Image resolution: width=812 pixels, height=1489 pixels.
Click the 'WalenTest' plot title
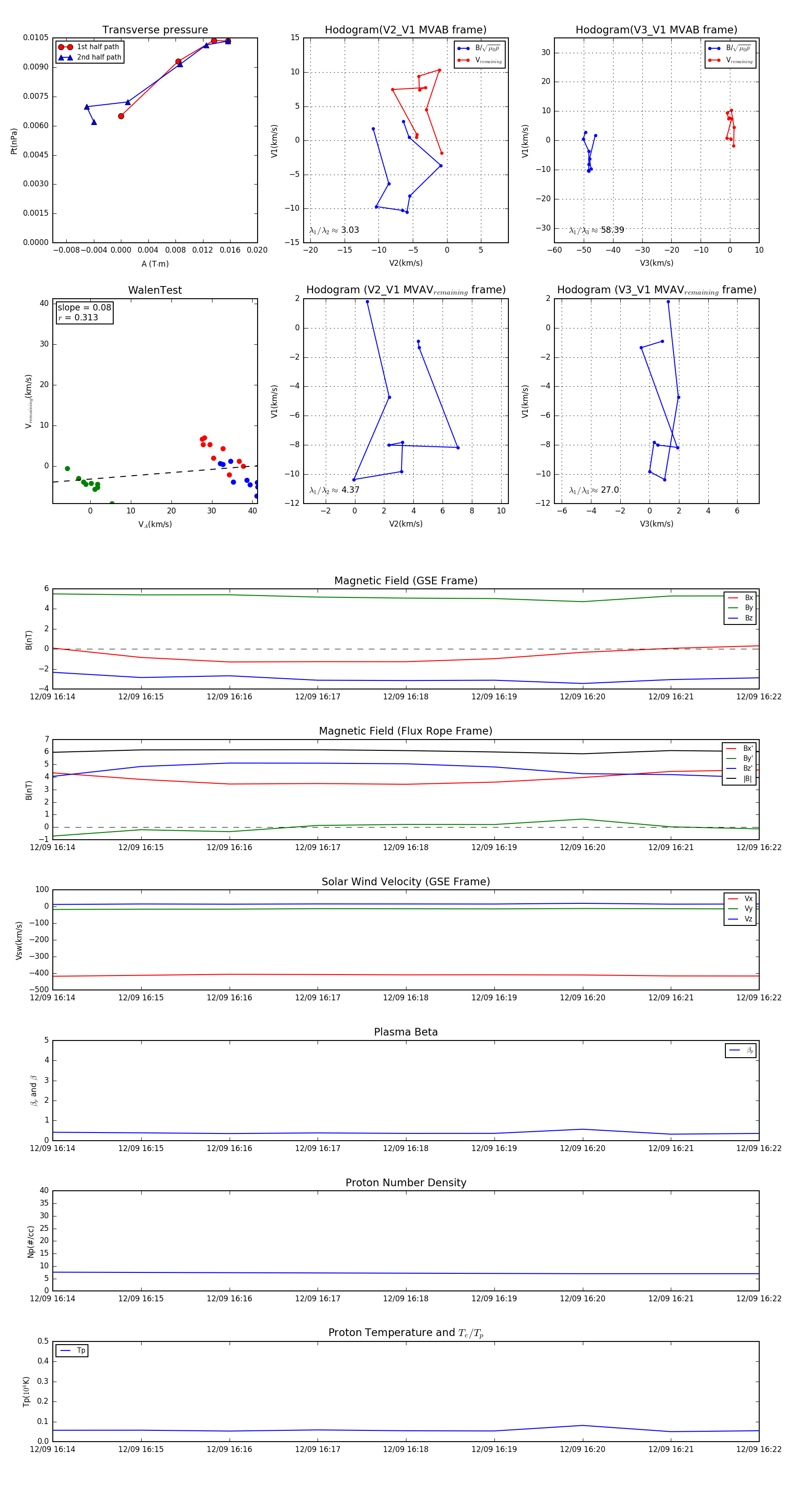coord(155,290)
